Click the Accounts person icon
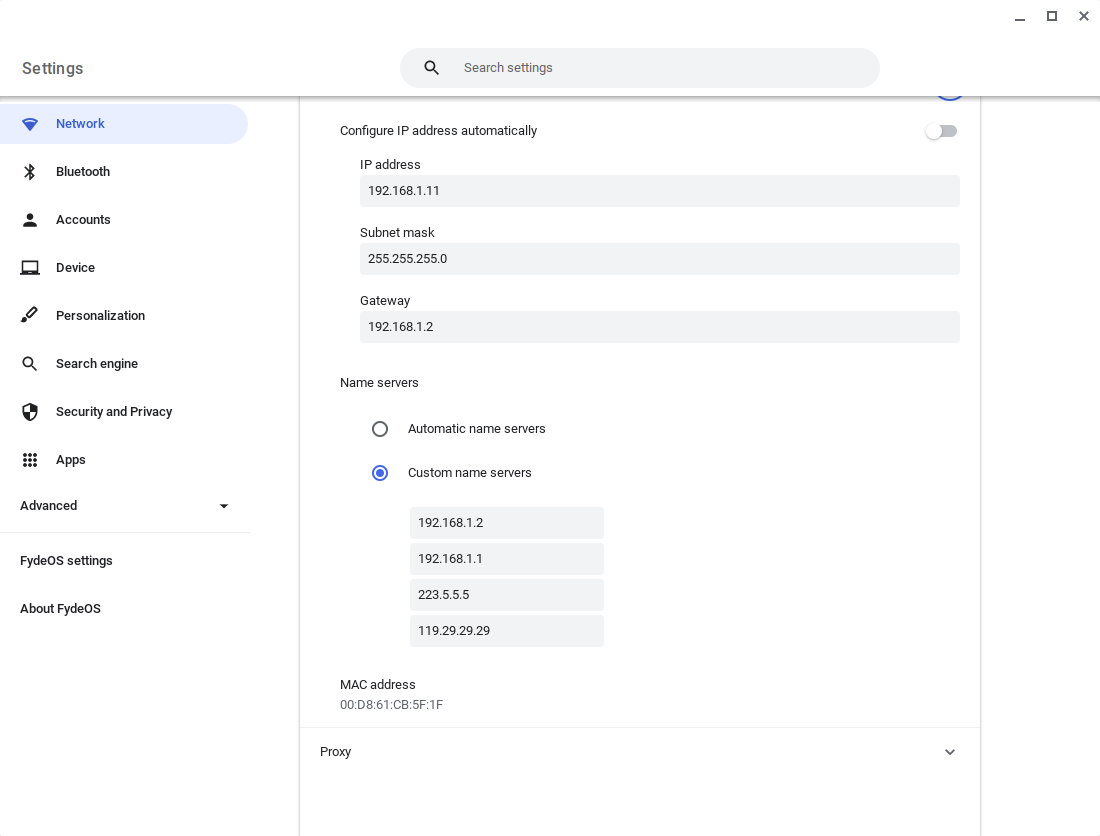This screenshot has height=836, width=1100. point(29,220)
